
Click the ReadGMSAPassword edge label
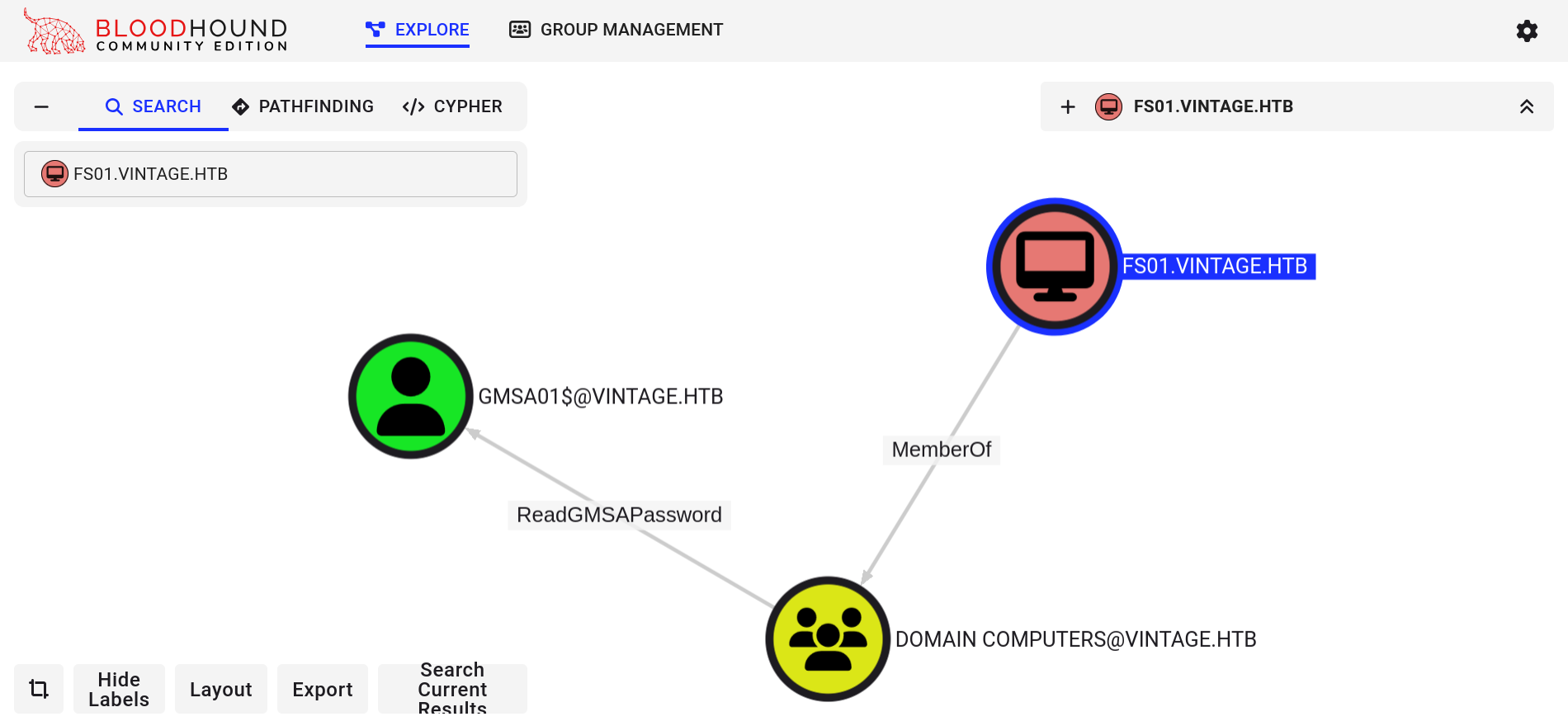(619, 515)
